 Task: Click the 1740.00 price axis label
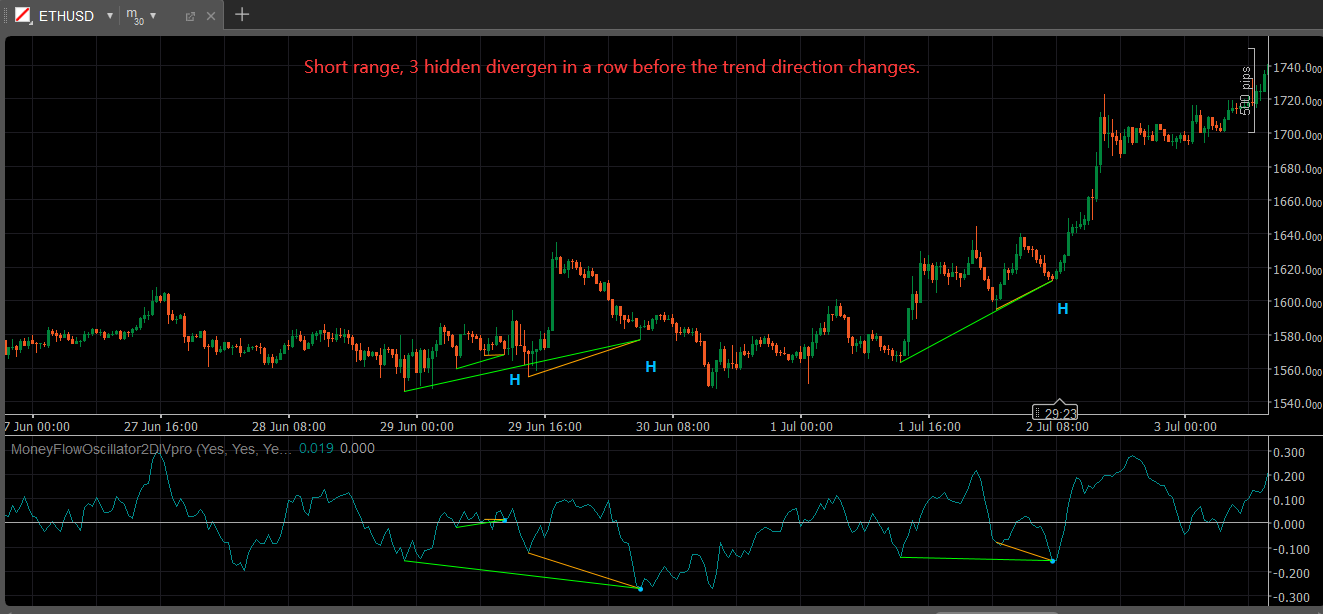pos(1296,68)
